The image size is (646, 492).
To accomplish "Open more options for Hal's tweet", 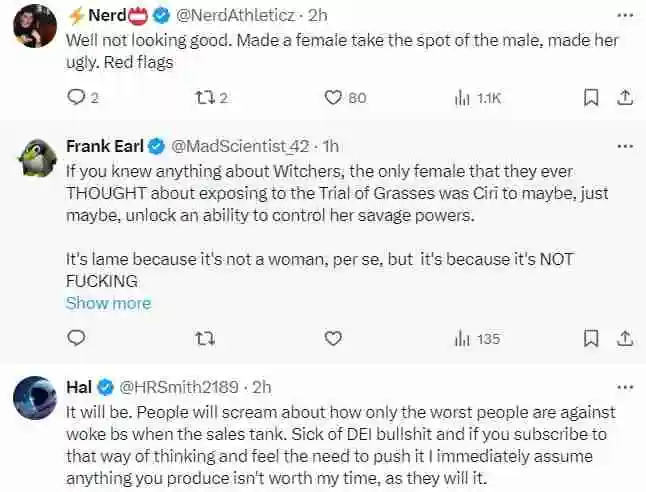I will (x=625, y=387).
